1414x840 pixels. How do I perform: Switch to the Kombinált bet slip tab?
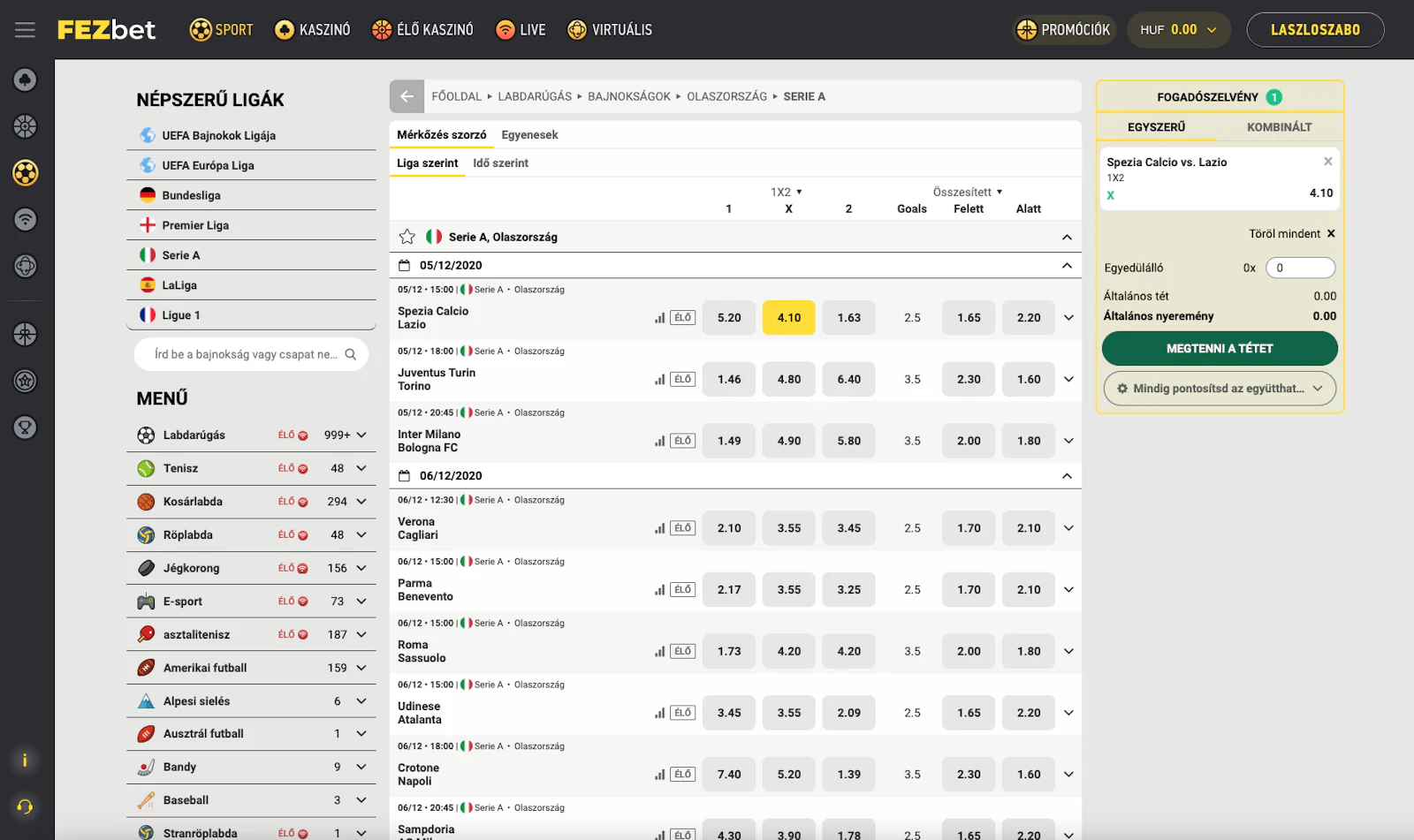1279,127
